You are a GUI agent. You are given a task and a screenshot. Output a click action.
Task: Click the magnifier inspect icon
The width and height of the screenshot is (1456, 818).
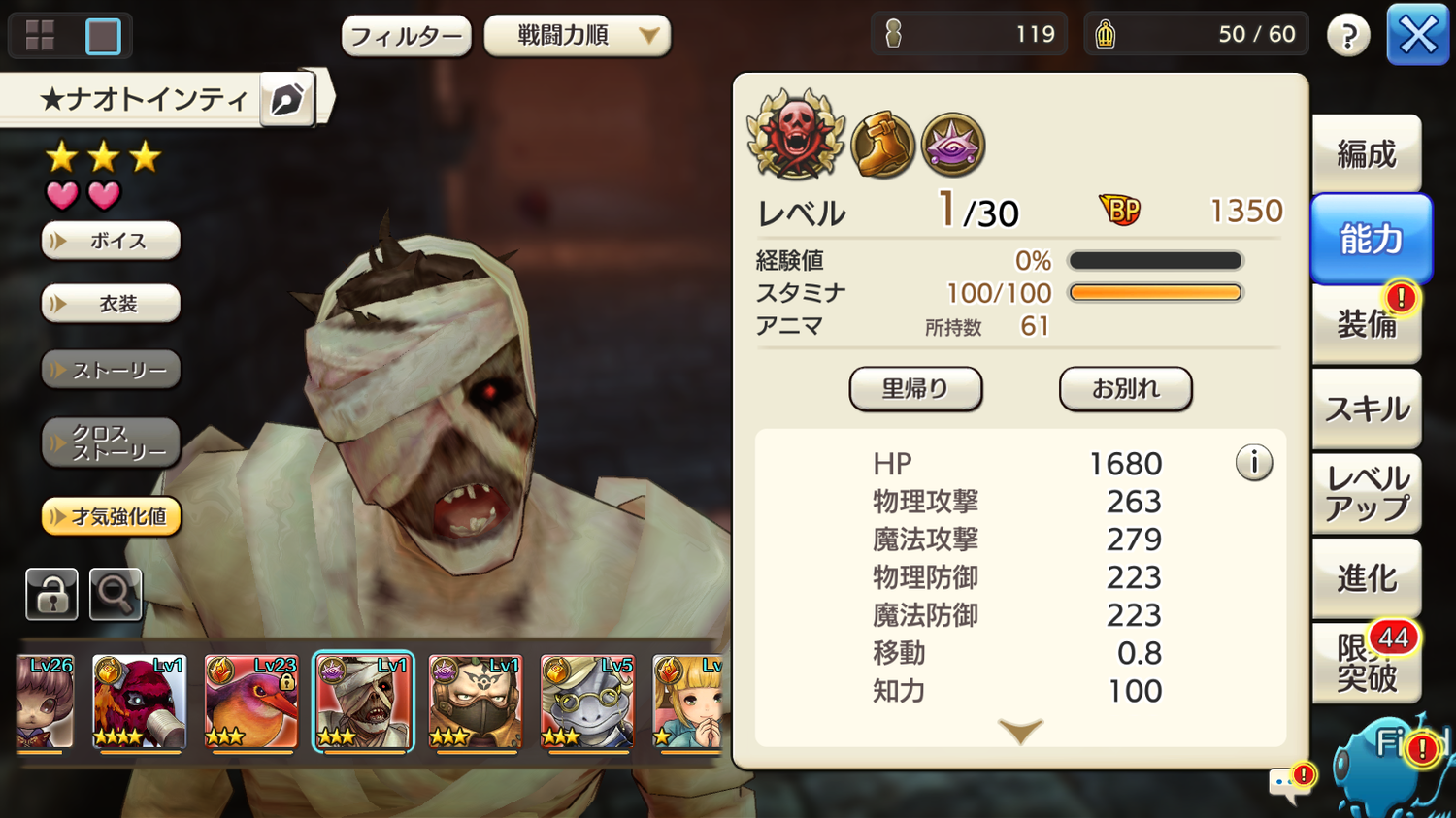[116, 594]
